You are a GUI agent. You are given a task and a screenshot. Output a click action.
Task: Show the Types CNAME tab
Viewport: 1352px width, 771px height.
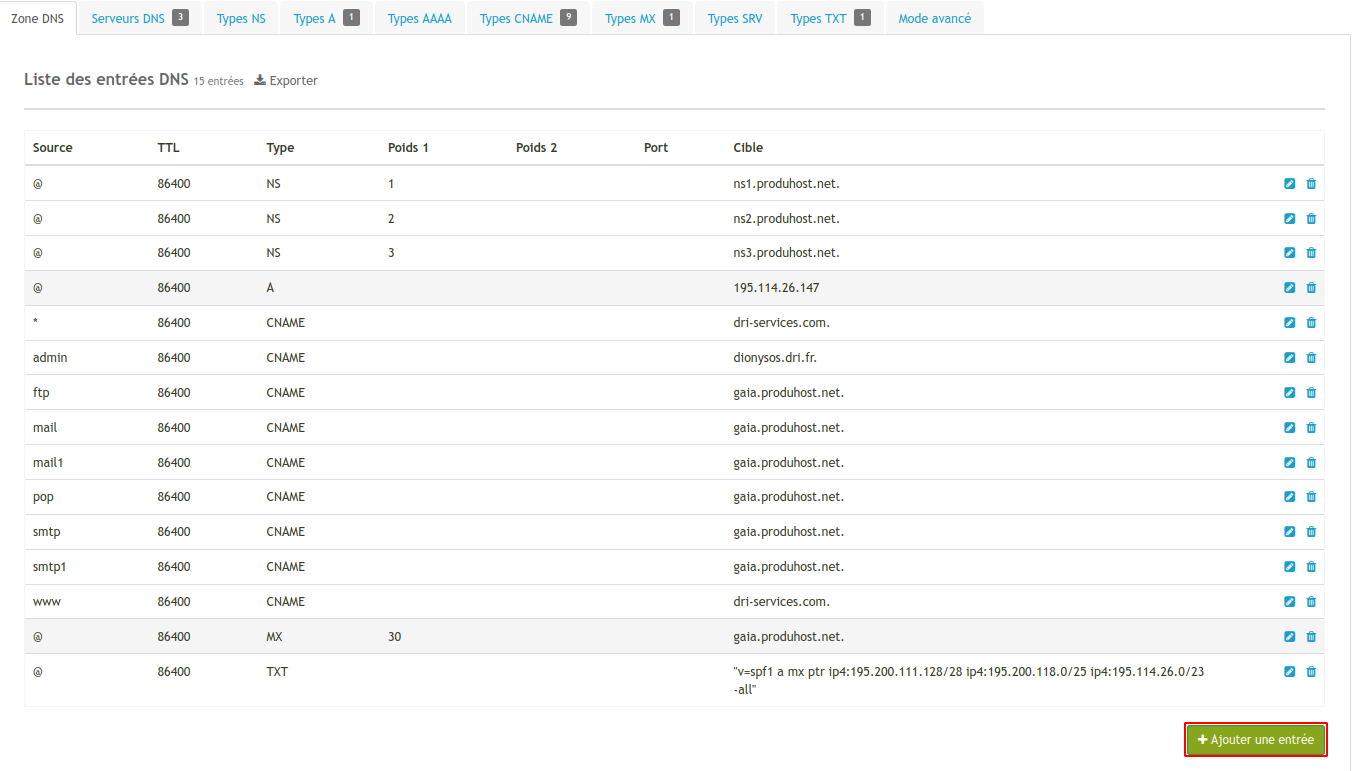click(528, 18)
